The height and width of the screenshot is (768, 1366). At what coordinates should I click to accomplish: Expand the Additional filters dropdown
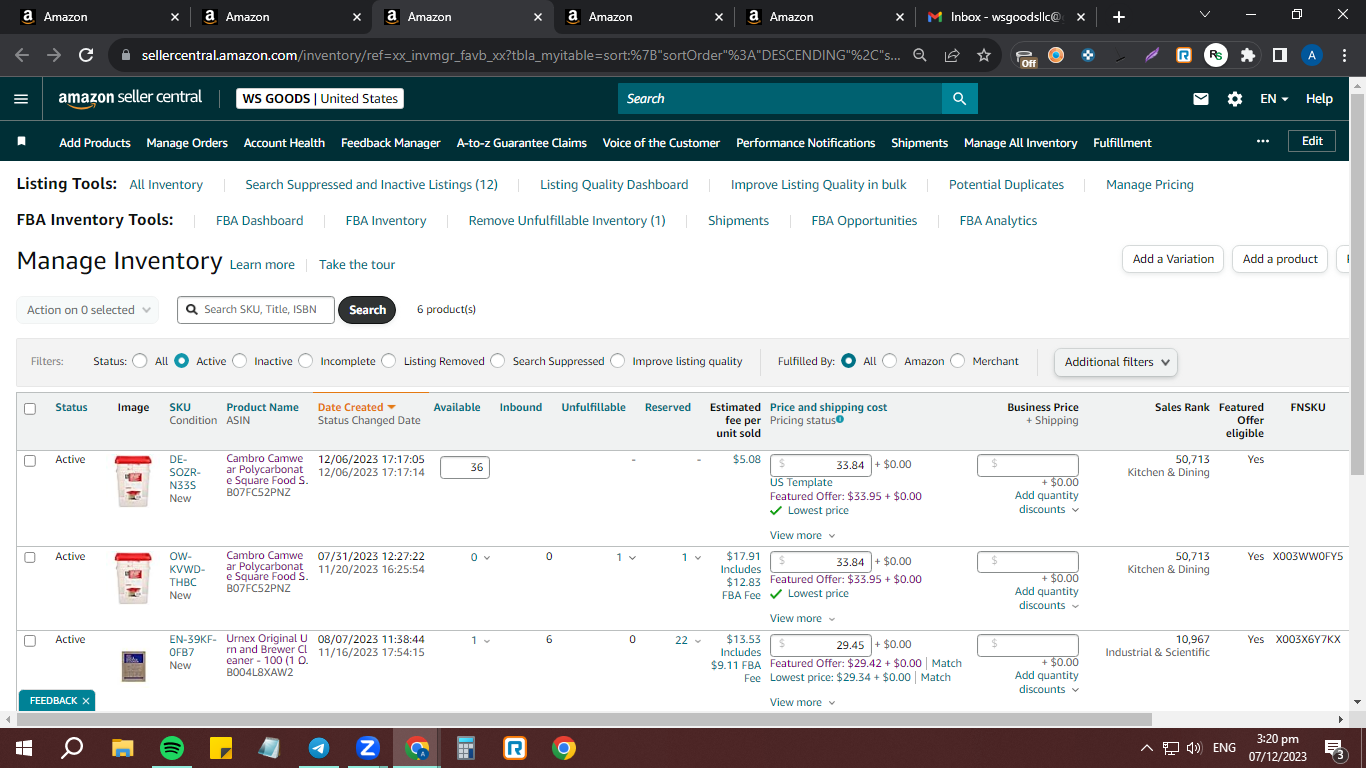click(x=1116, y=362)
